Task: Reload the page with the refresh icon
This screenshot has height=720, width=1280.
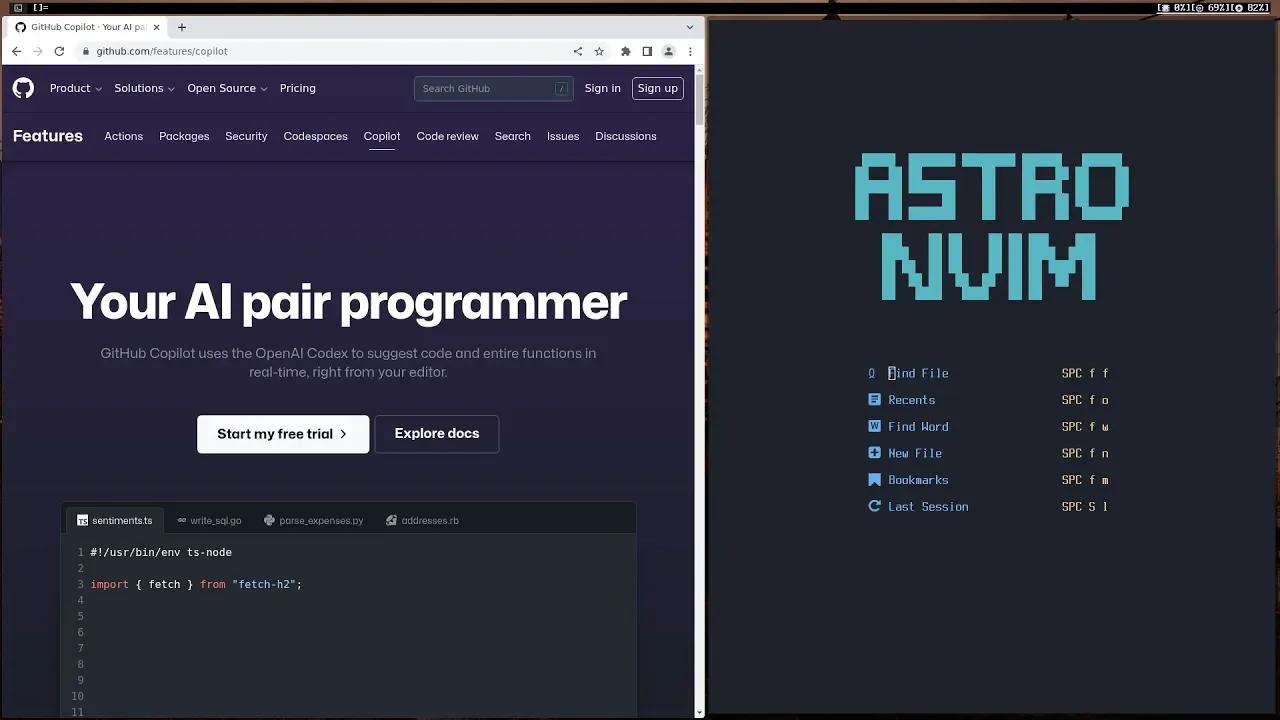Action: (x=59, y=51)
